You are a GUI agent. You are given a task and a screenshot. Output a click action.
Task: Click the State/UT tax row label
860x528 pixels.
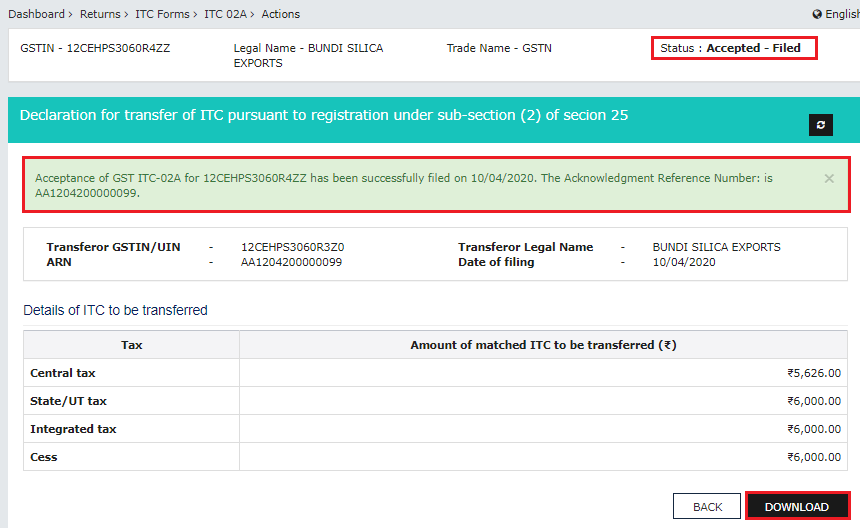pos(68,401)
